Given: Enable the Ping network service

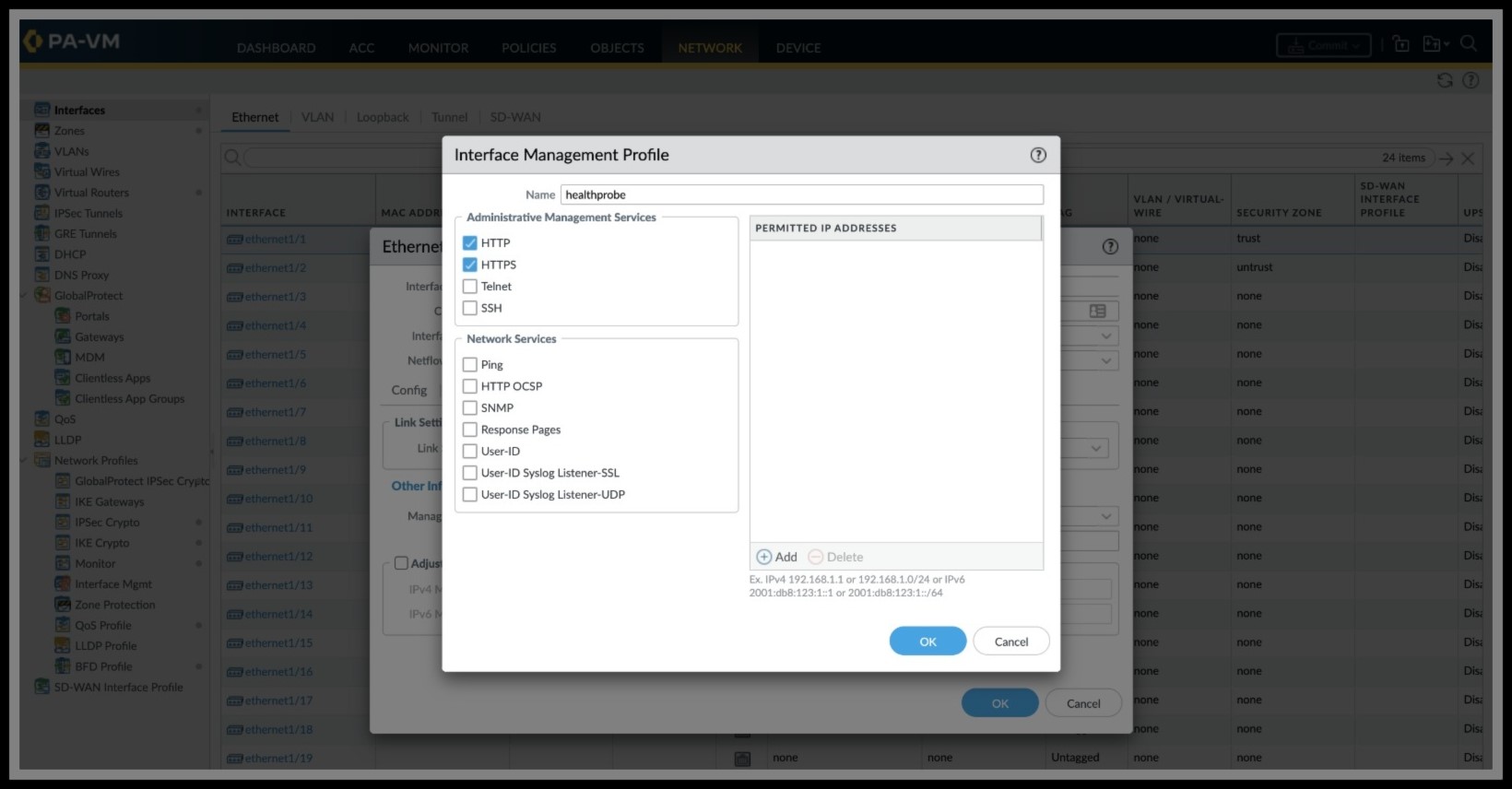Looking at the screenshot, I should (470, 365).
